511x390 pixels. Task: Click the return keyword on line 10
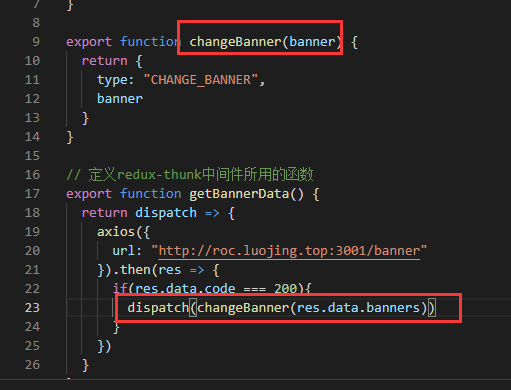tap(105, 61)
